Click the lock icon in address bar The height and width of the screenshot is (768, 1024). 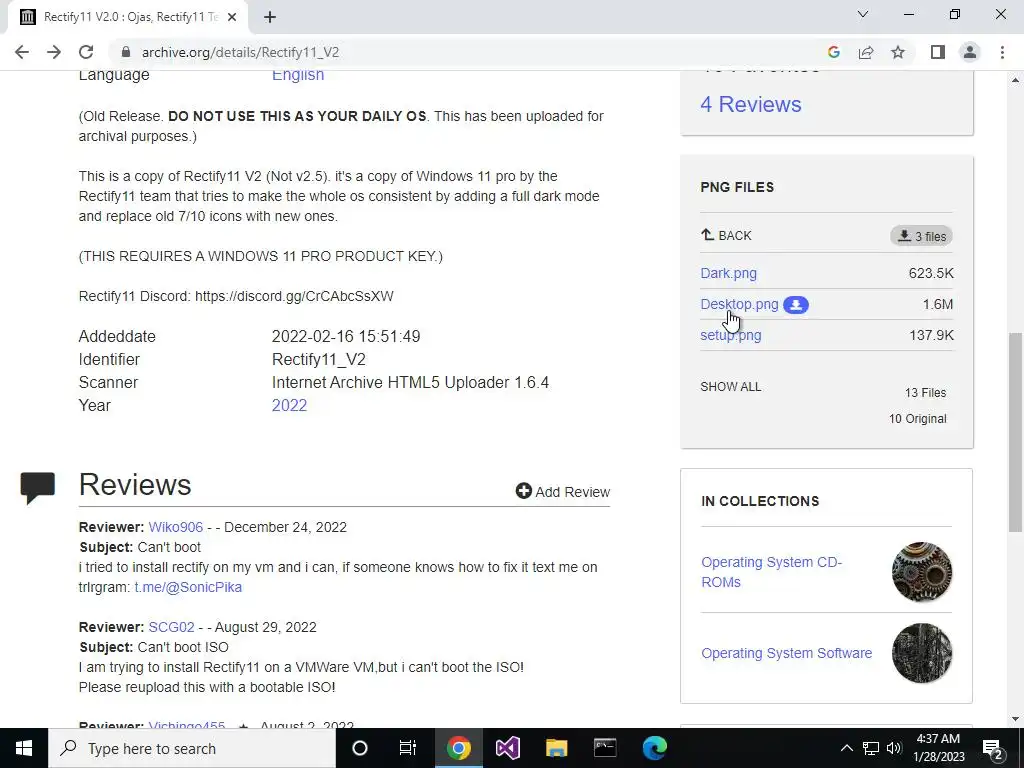(x=126, y=52)
